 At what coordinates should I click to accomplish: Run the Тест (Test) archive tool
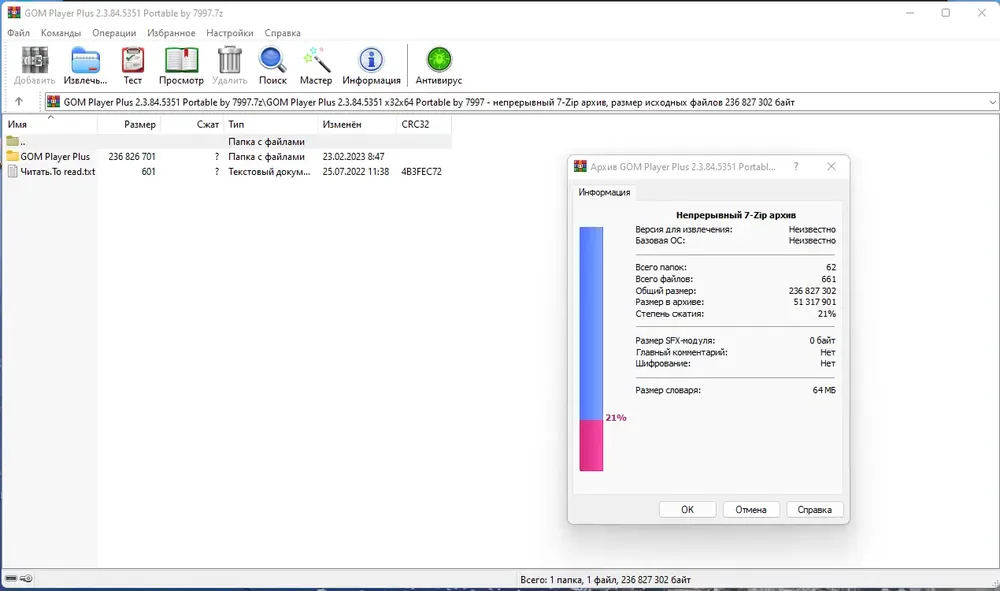coord(133,61)
